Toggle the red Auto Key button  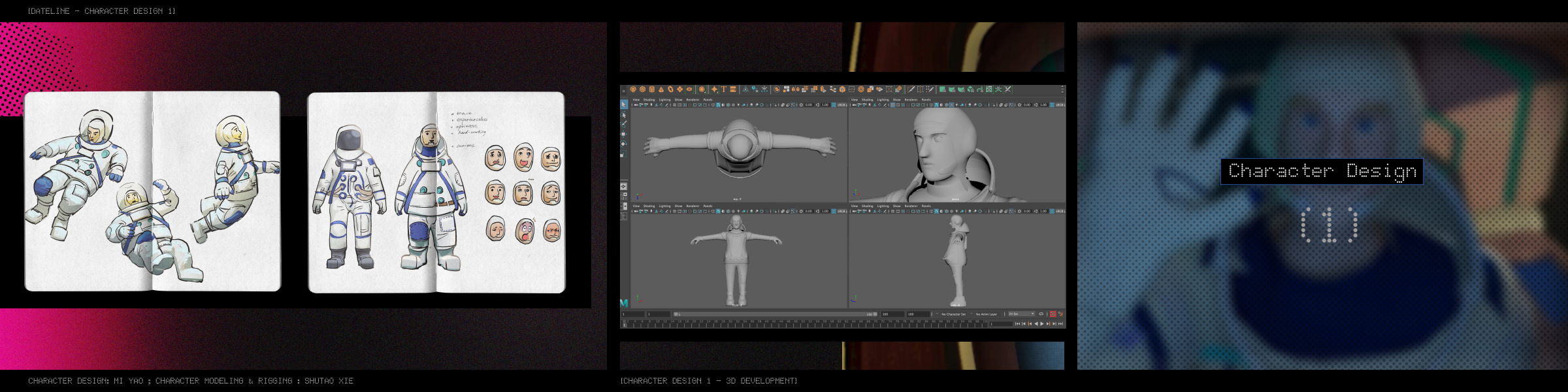click(x=1053, y=314)
